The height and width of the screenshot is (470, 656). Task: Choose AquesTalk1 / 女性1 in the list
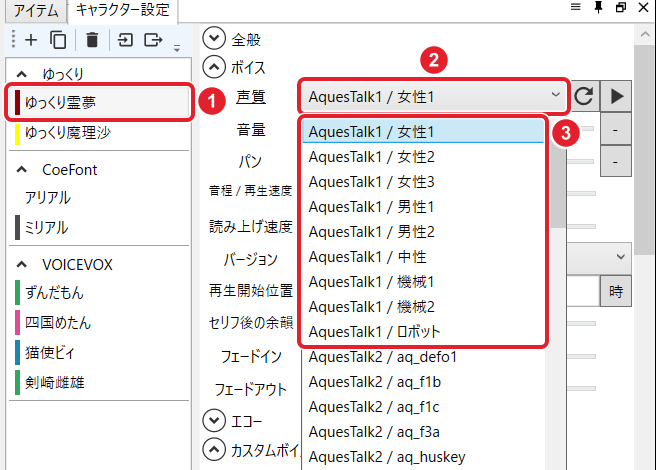click(x=423, y=131)
